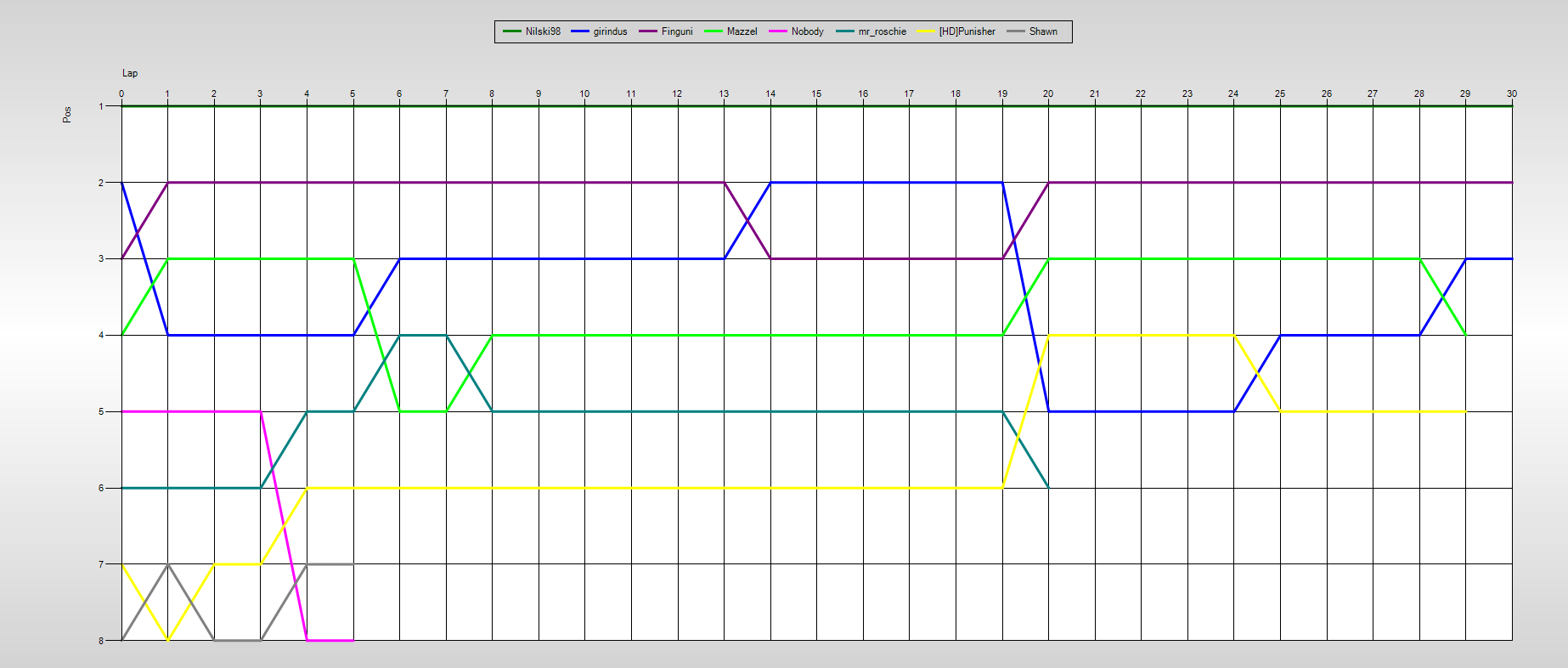The width and height of the screenshot is (1568, 668).
Task: Click the Nilski98 legend entry text
Action: click(543, 31)
